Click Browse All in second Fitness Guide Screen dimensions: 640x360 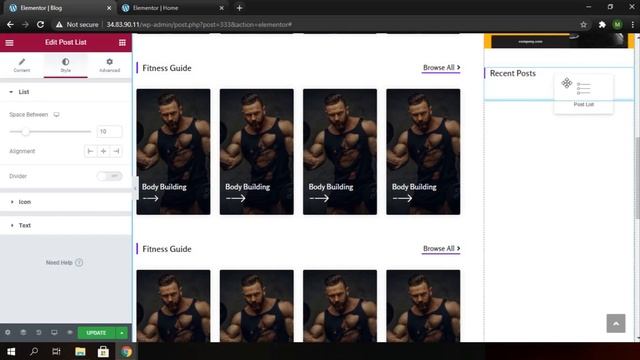(x=441, y=249)
